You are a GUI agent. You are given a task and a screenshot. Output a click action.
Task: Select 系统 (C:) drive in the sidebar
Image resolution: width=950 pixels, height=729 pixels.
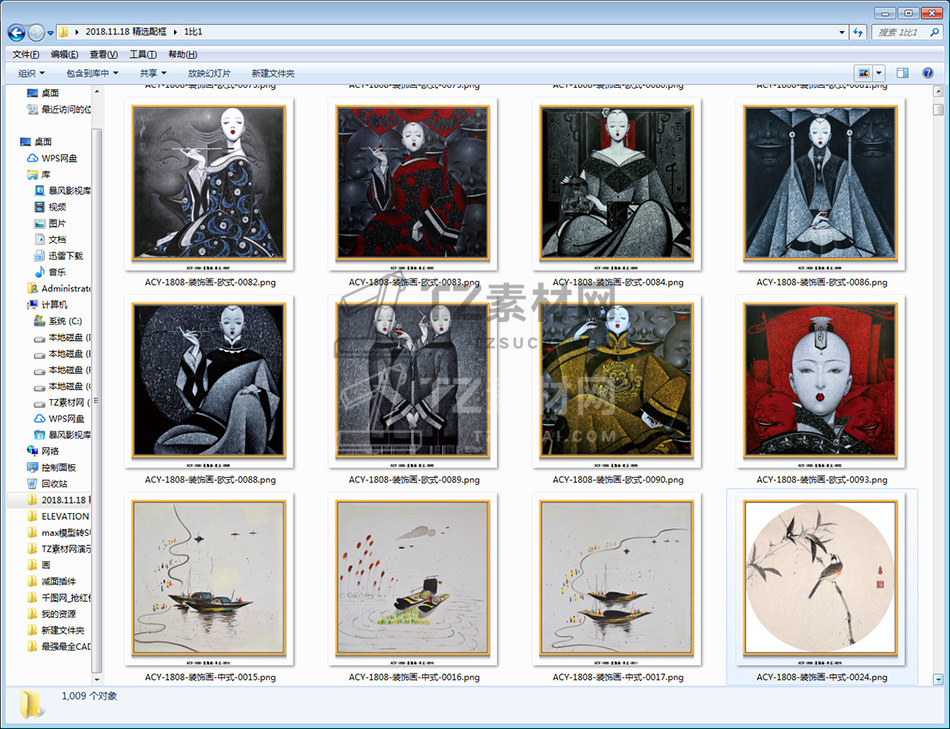(64, 321)
